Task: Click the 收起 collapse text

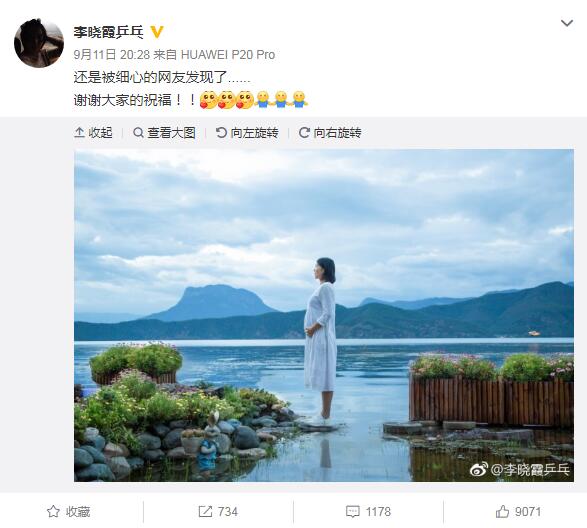Action: [100, 133]
